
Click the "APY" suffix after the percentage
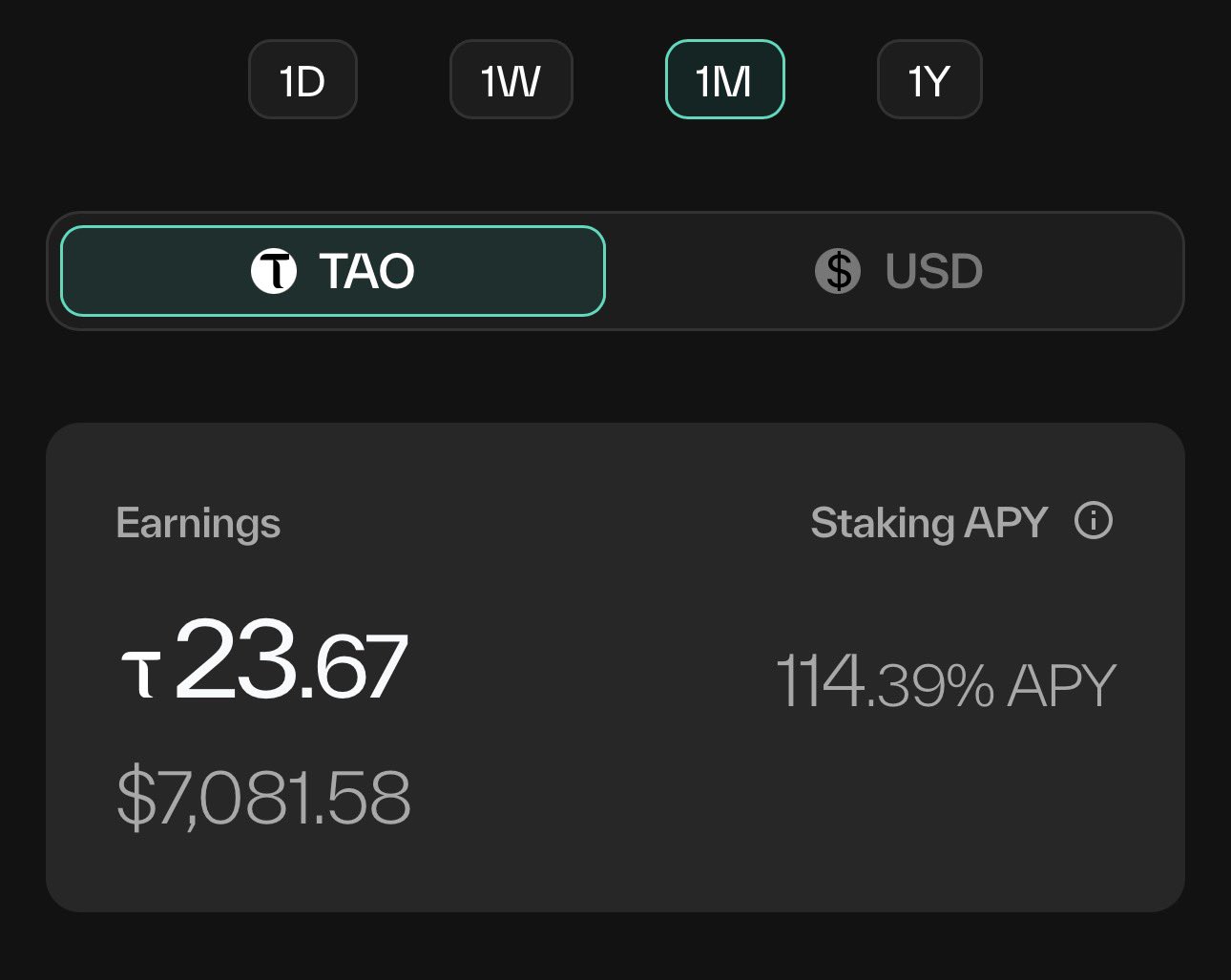pos(1061,685)
